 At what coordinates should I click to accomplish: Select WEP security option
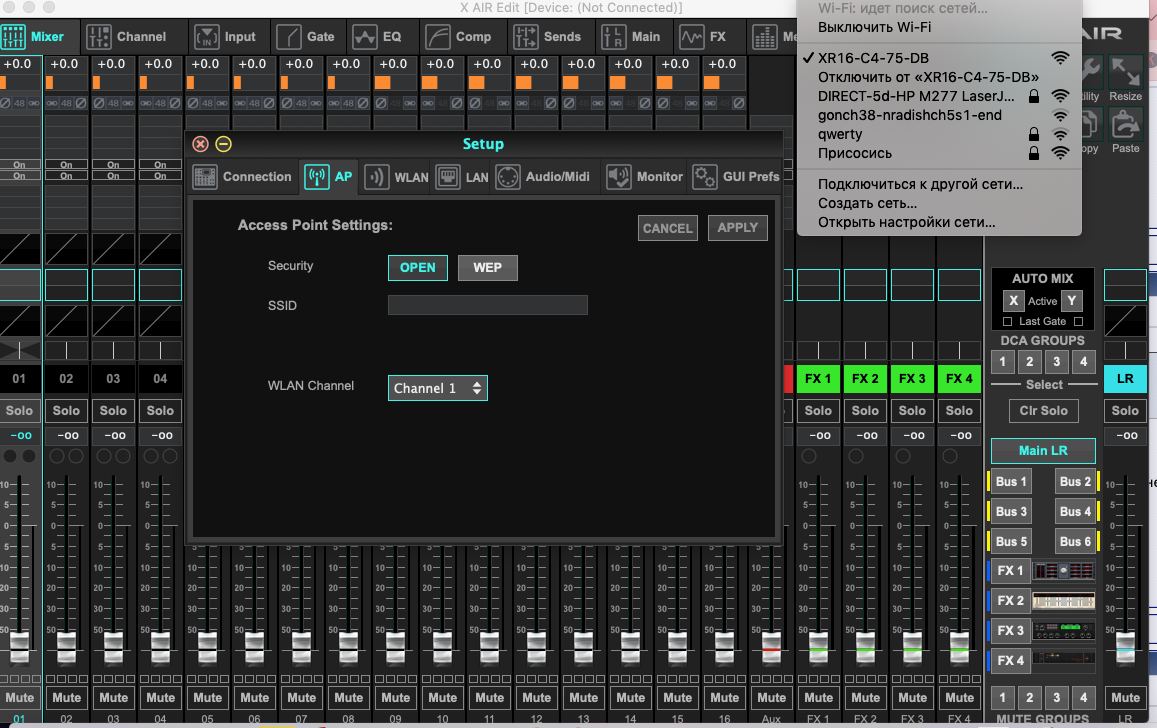pos(487,268)
